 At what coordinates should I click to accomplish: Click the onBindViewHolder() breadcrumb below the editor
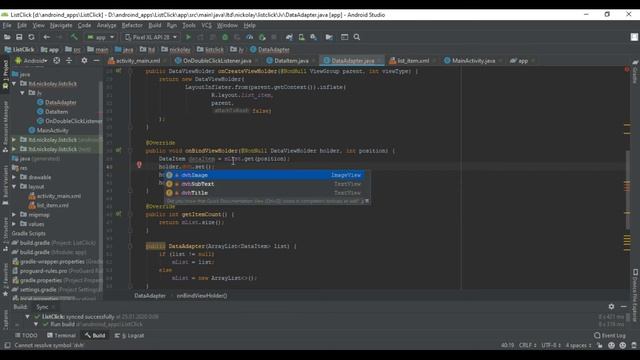[202, 296]
